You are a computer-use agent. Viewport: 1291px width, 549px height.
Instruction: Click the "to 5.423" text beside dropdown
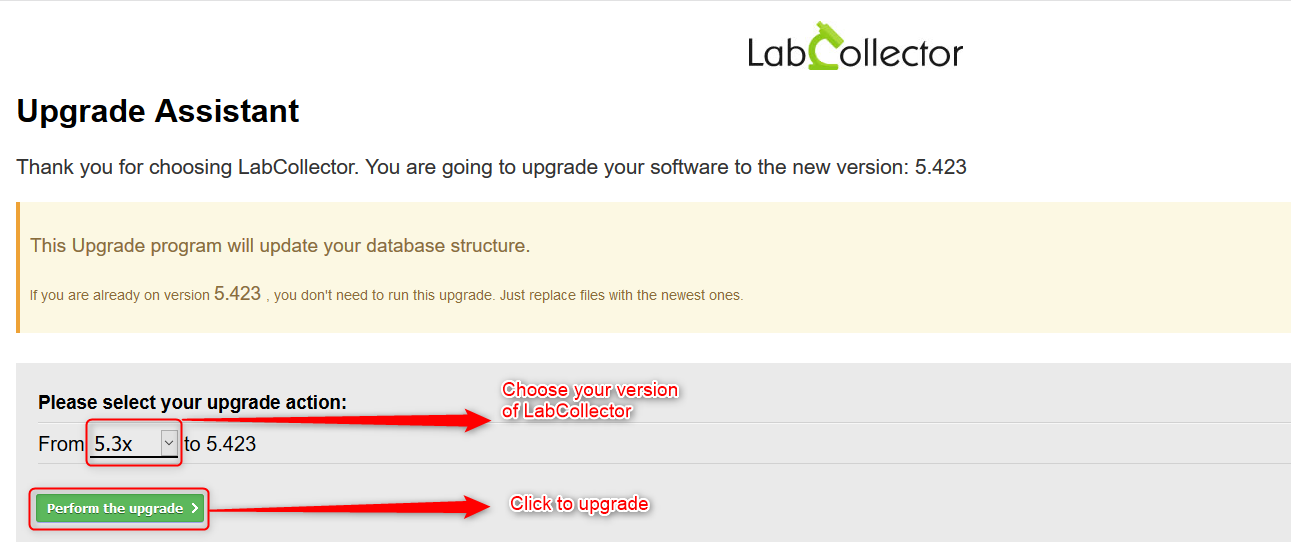pos(220,444)
